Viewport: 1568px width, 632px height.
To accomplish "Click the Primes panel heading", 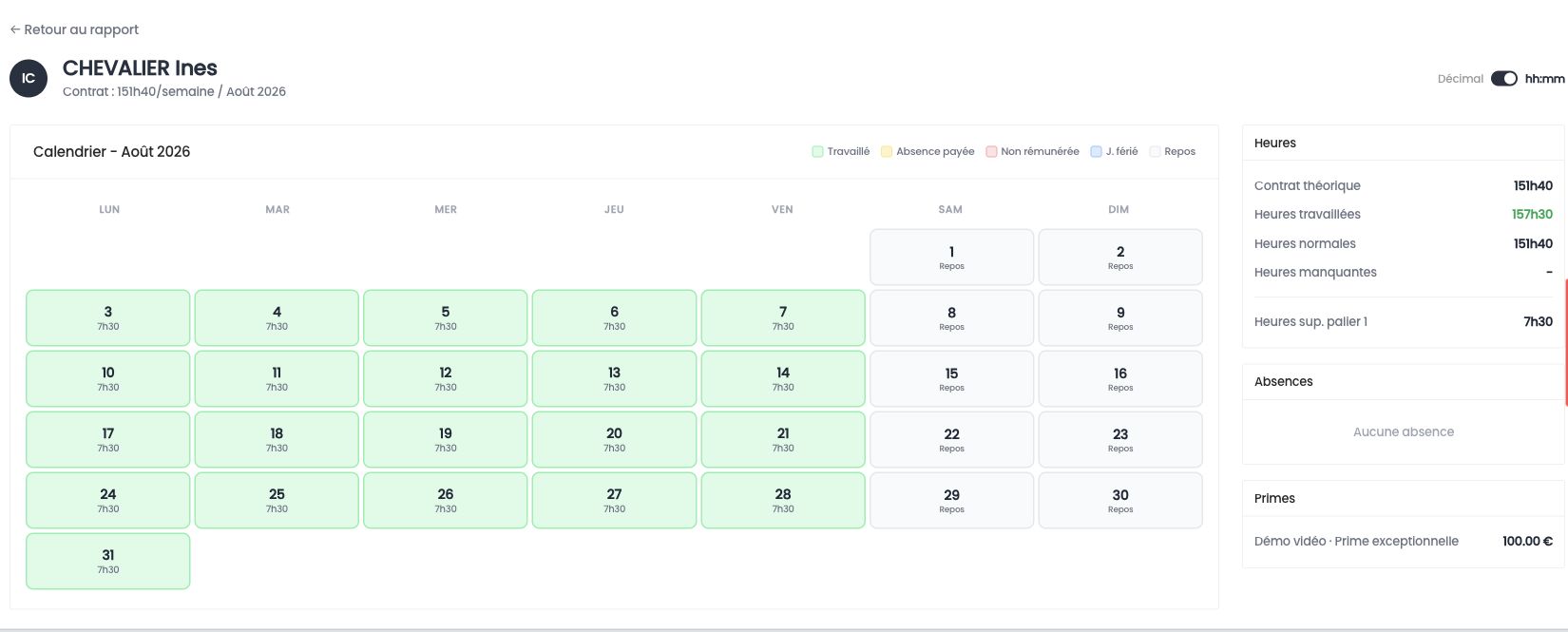I will [x=1274, y=499].
